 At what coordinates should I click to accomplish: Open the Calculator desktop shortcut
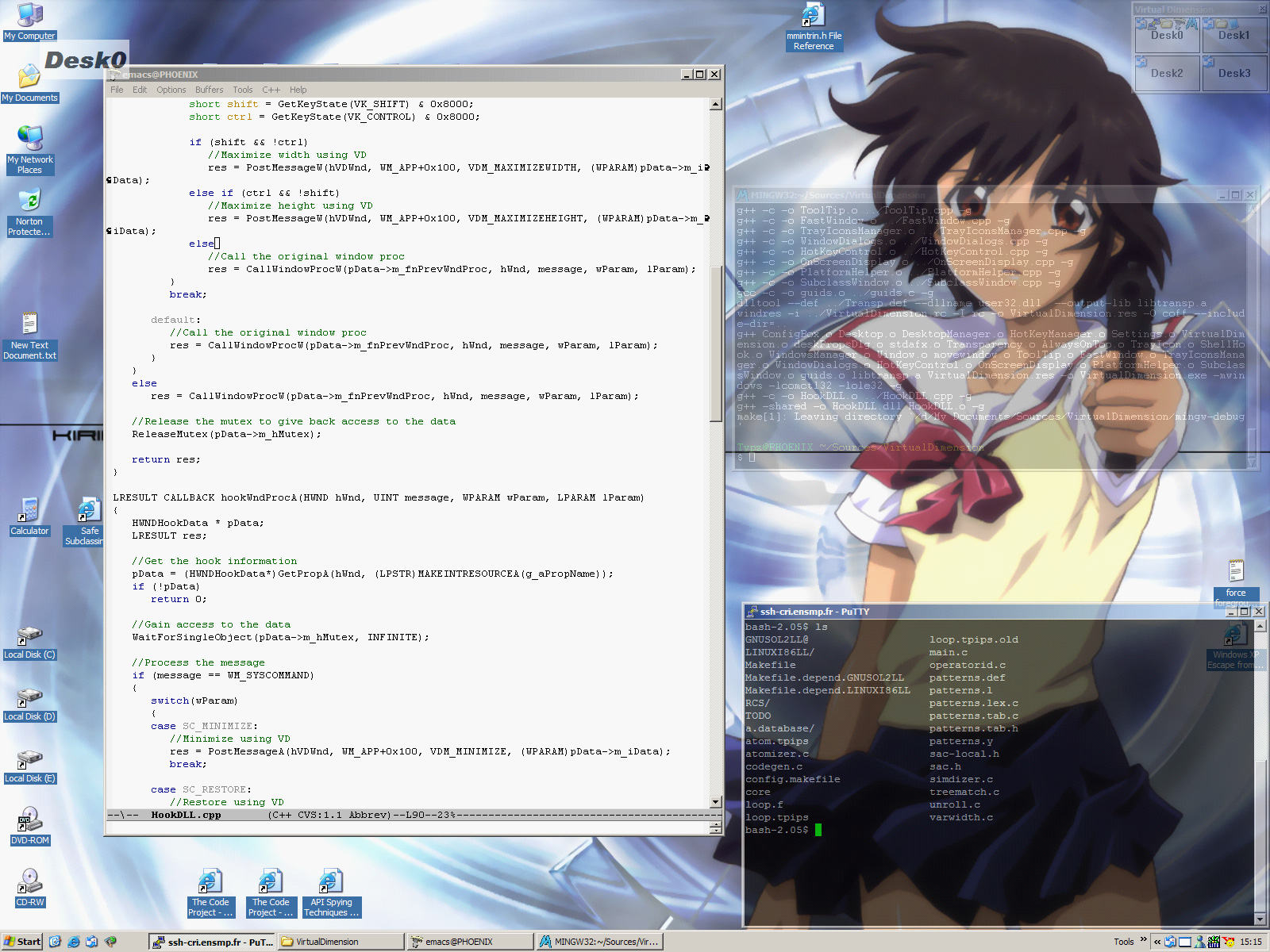[29, 516]
